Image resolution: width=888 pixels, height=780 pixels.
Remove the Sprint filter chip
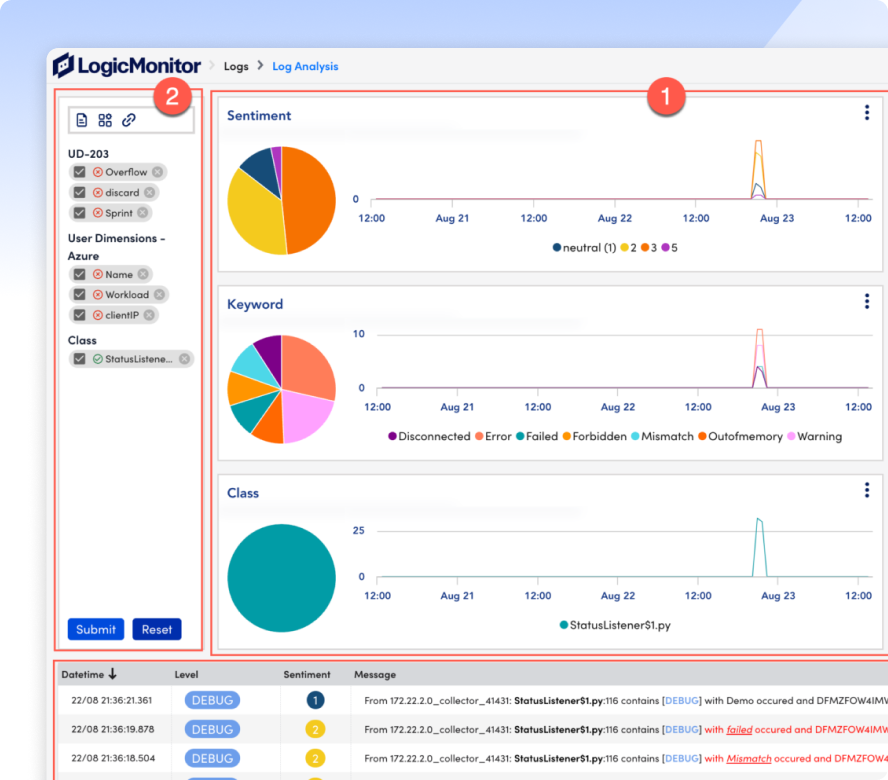(x=143, y=213)
